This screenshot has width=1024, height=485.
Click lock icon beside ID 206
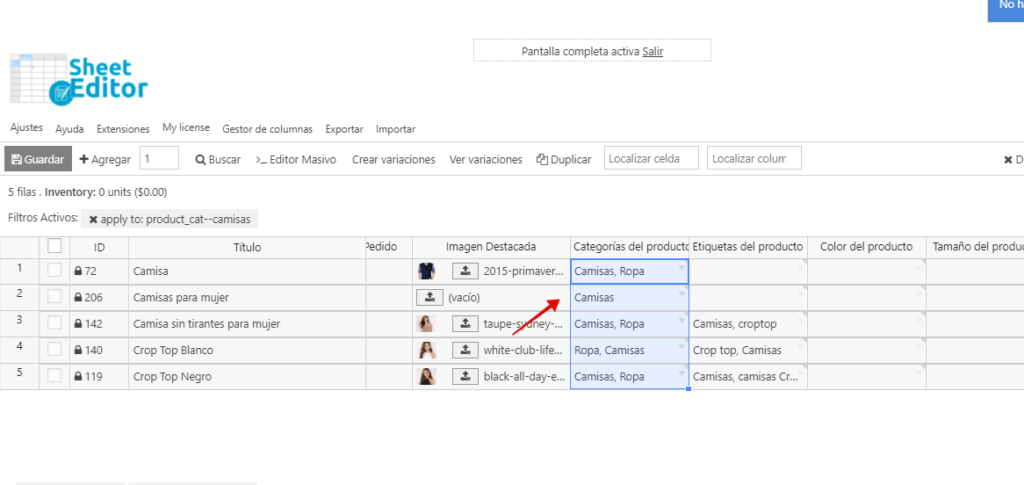click(x=78, y=298)
